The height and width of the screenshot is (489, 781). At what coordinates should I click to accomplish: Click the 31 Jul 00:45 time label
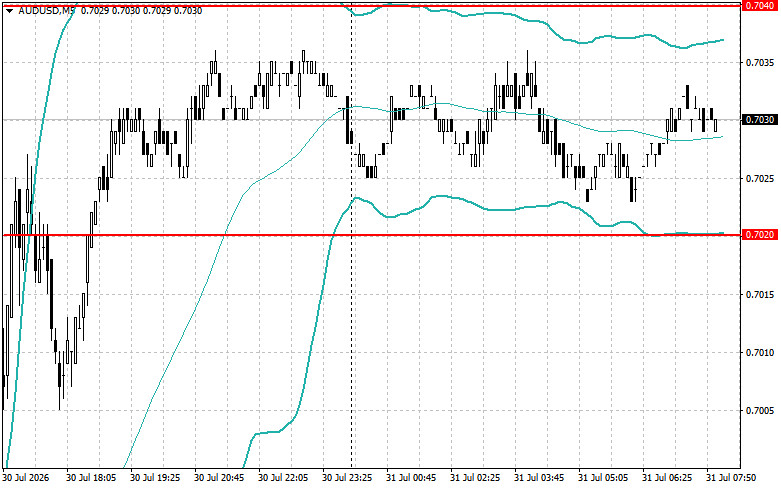(411, 478)
